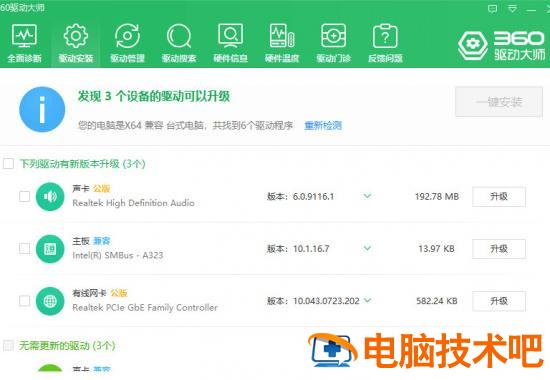Screen dimensions: 550x380
Task: Open 驱动门诊 first-aid icon
Action: pos(334,36)
